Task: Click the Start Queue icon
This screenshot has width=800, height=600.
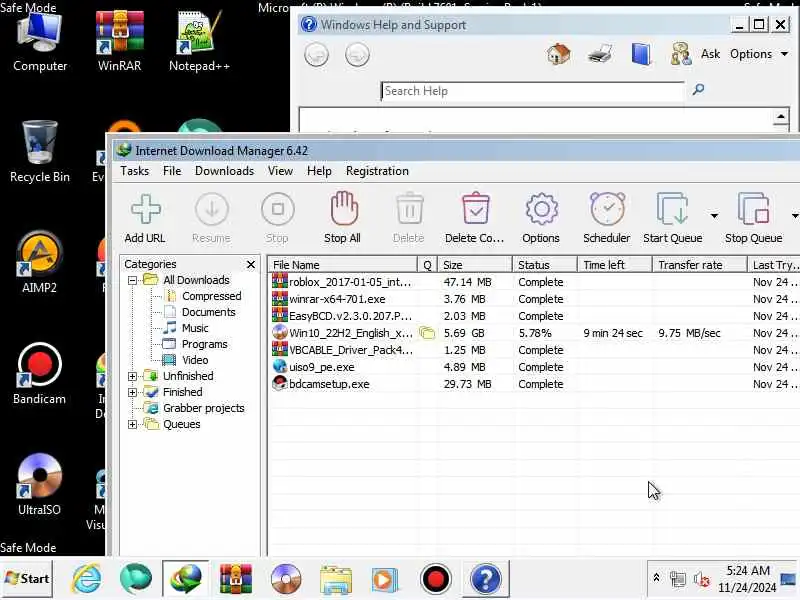Action: tap(672, 208)
